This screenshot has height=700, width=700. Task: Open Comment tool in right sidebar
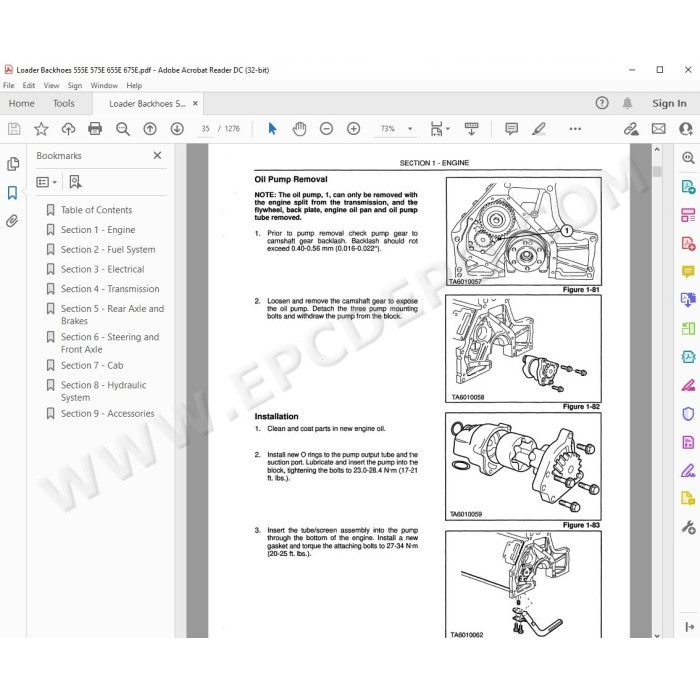coord(688,271)
